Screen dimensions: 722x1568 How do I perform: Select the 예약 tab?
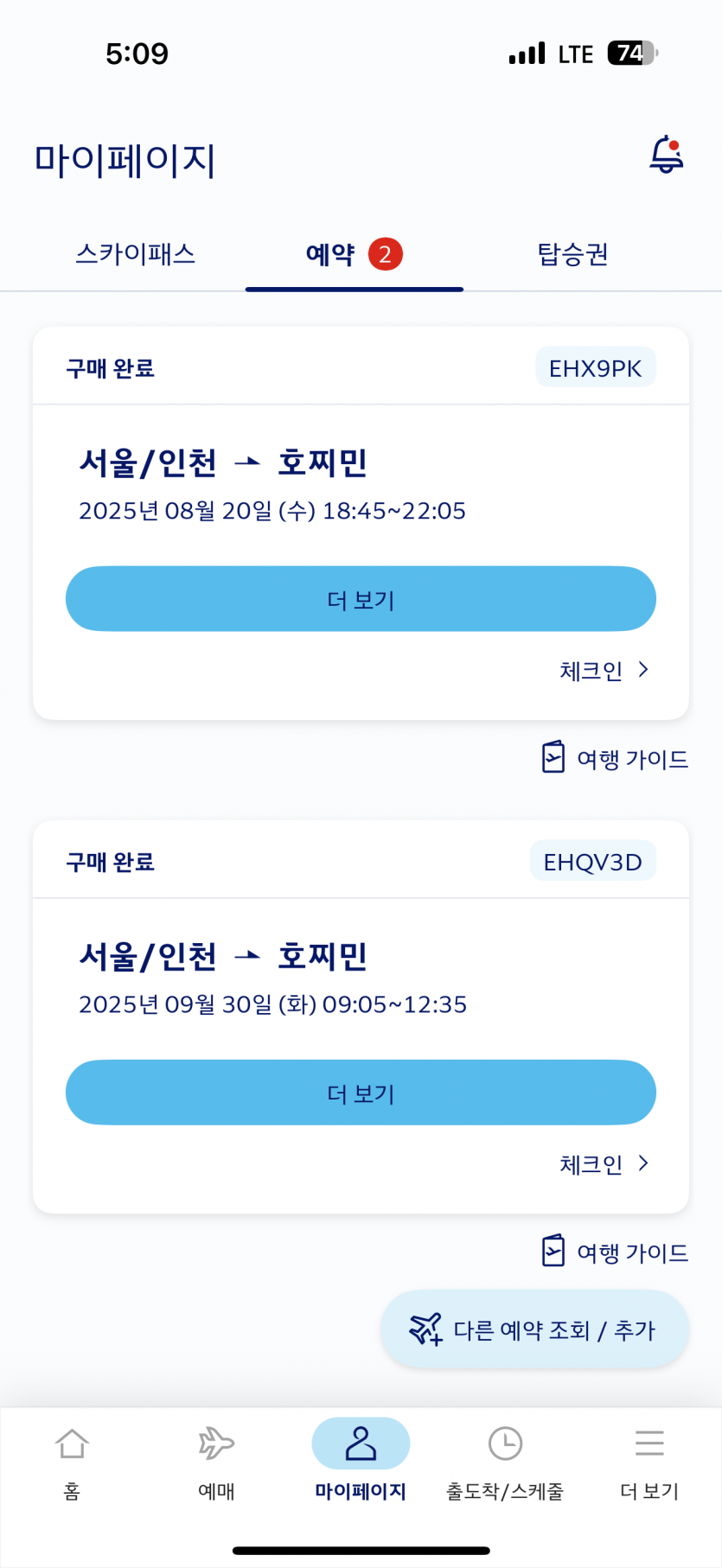[x=330, y=254]
